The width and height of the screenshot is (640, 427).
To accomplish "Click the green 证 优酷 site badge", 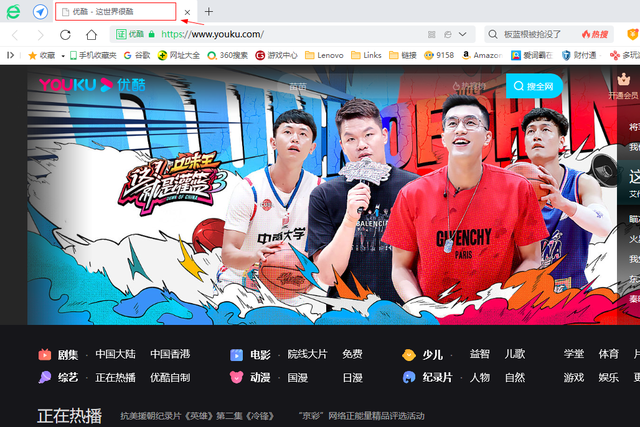I will click(x=130, y=34).
